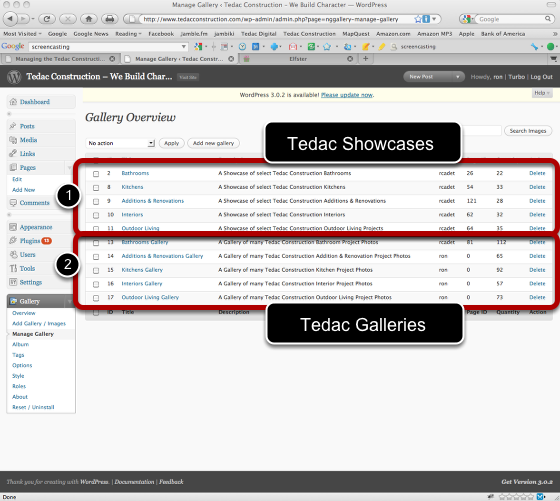Screen dimensions: 560x501
Task: Expand the Help dropdown tab
Action: (x=542, y=93)
